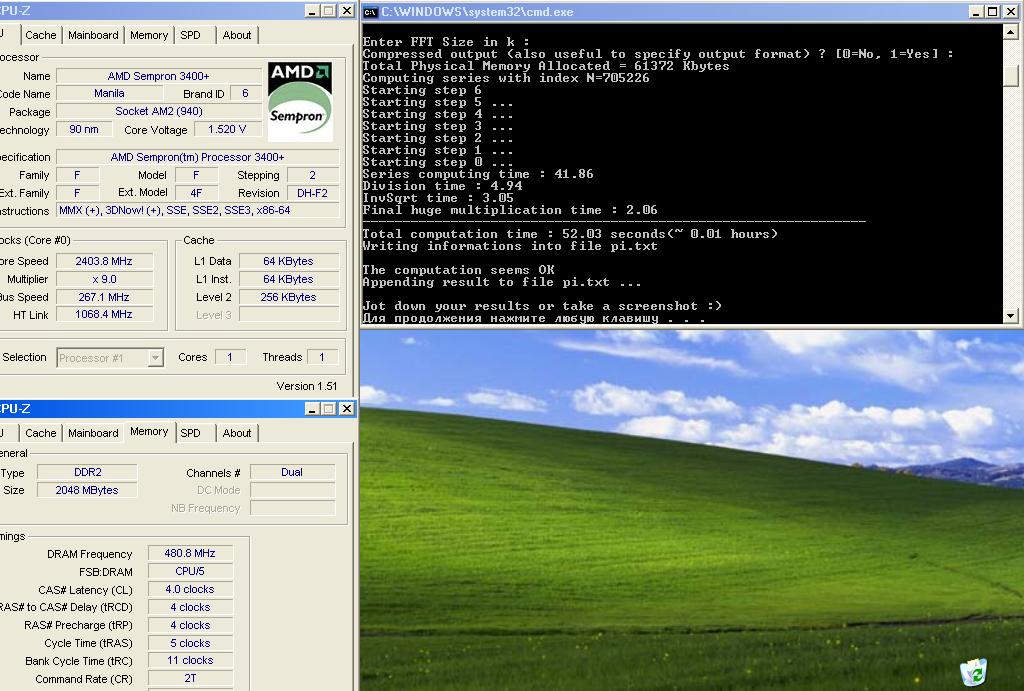This screenshot has height=691, width=1024.
Task: Open the Recycle Bin on desktop
Action: pyautogui.click(x=974, y=672)
